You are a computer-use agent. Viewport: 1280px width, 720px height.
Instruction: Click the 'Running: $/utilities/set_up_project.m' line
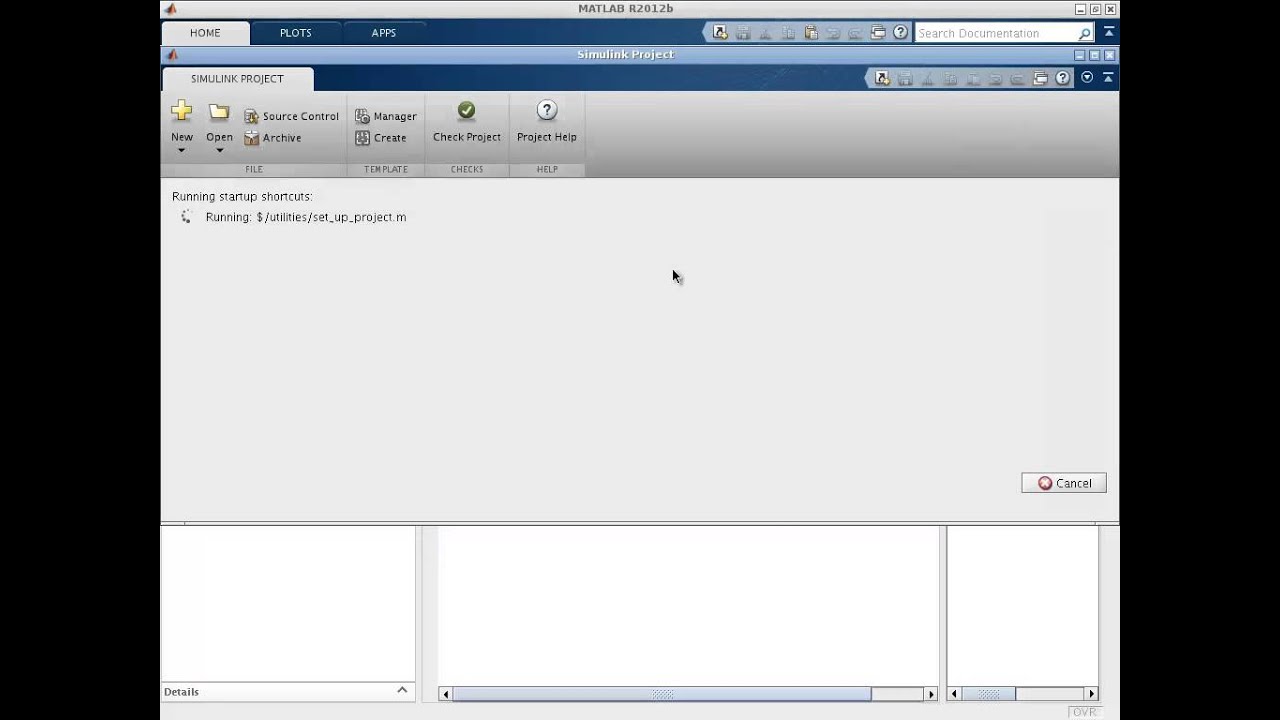305,217
